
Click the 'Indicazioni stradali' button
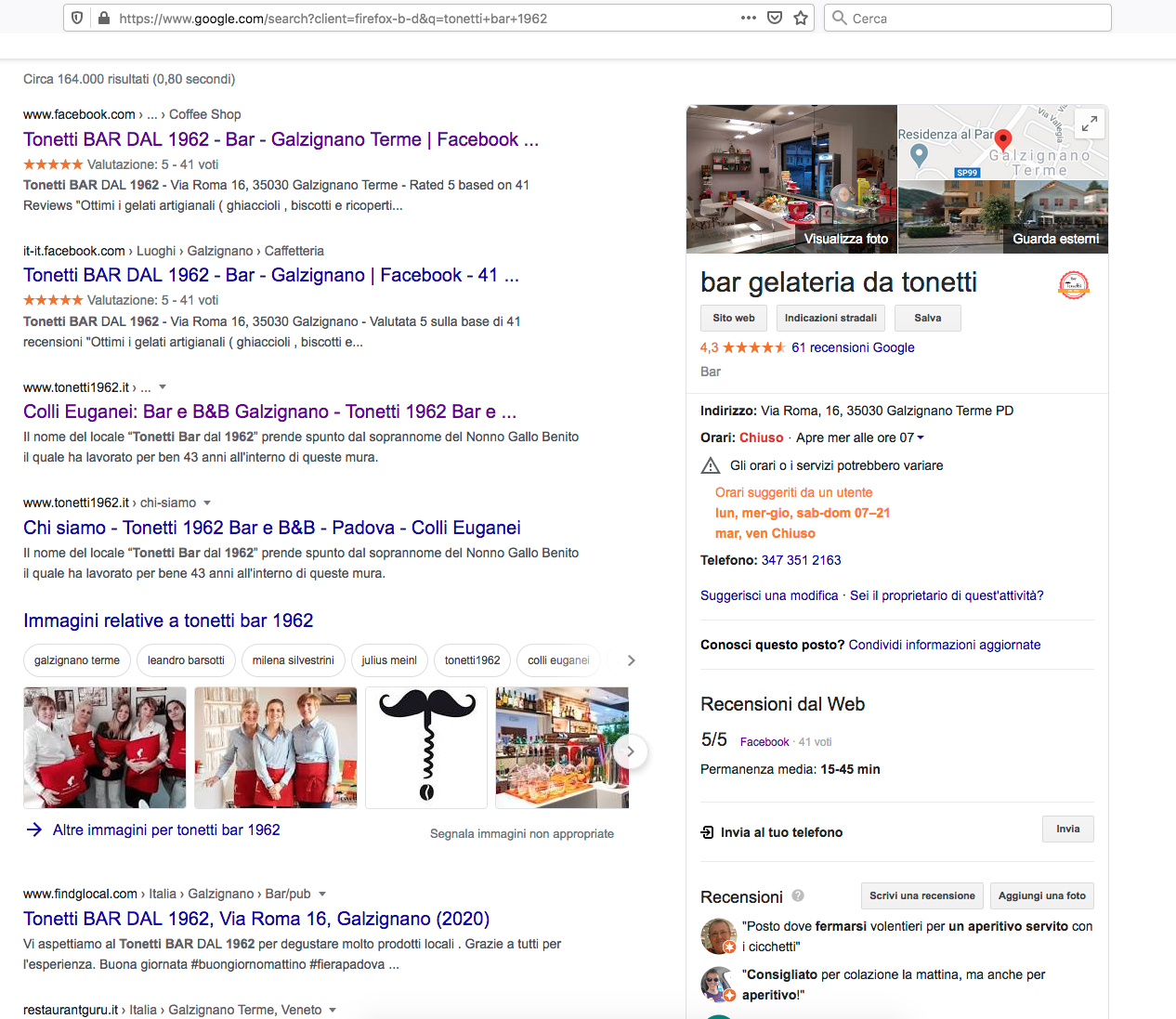pyautogui.click(x=830, y=318)
